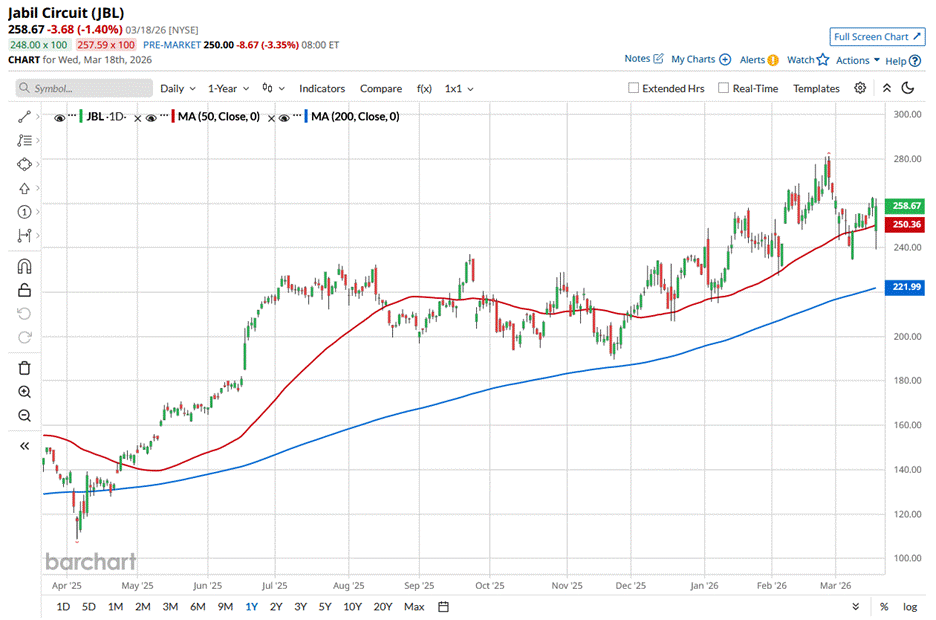This screenshot has height=620, width=936.
Task: Zoom in with the plus magnifier
Action: 24,392
